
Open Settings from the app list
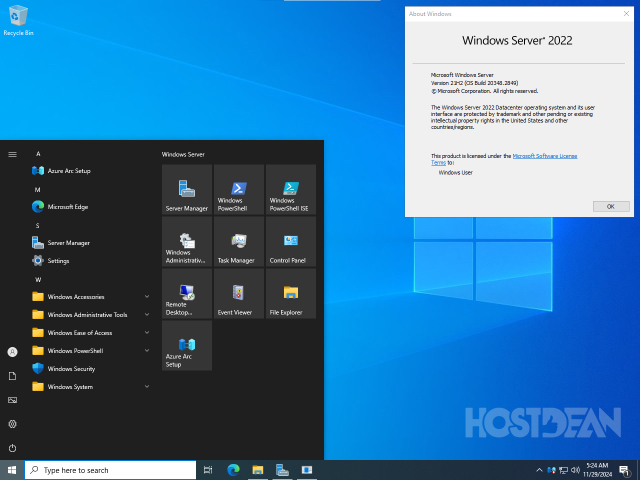tap(91, 260)
